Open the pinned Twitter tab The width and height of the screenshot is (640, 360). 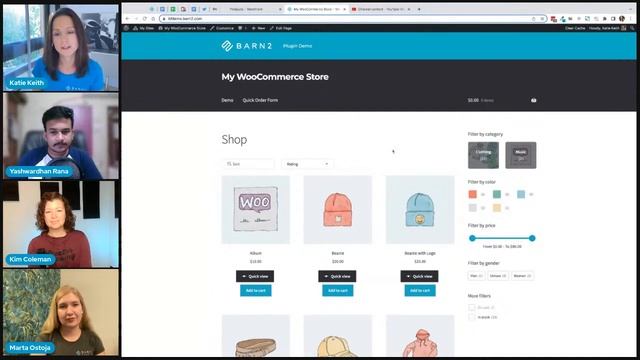pyautogui.click(x=204, y=9)
